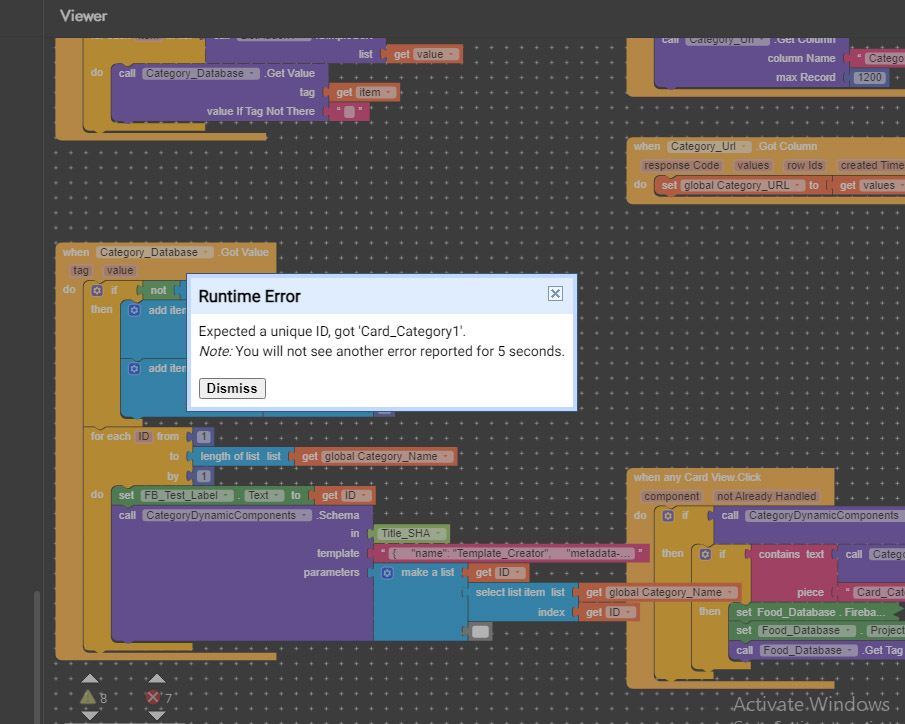Image resolution: width=905 pixels, height=724 pixels.
Task: Dismiss the Runtime Error dialog
Action: click(x=232, y=389)
